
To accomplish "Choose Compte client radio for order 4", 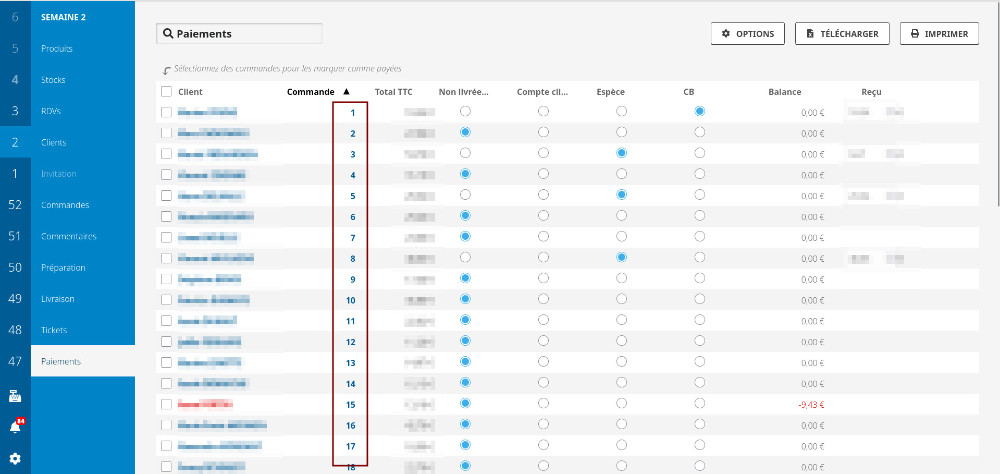I will pos(543,174).
